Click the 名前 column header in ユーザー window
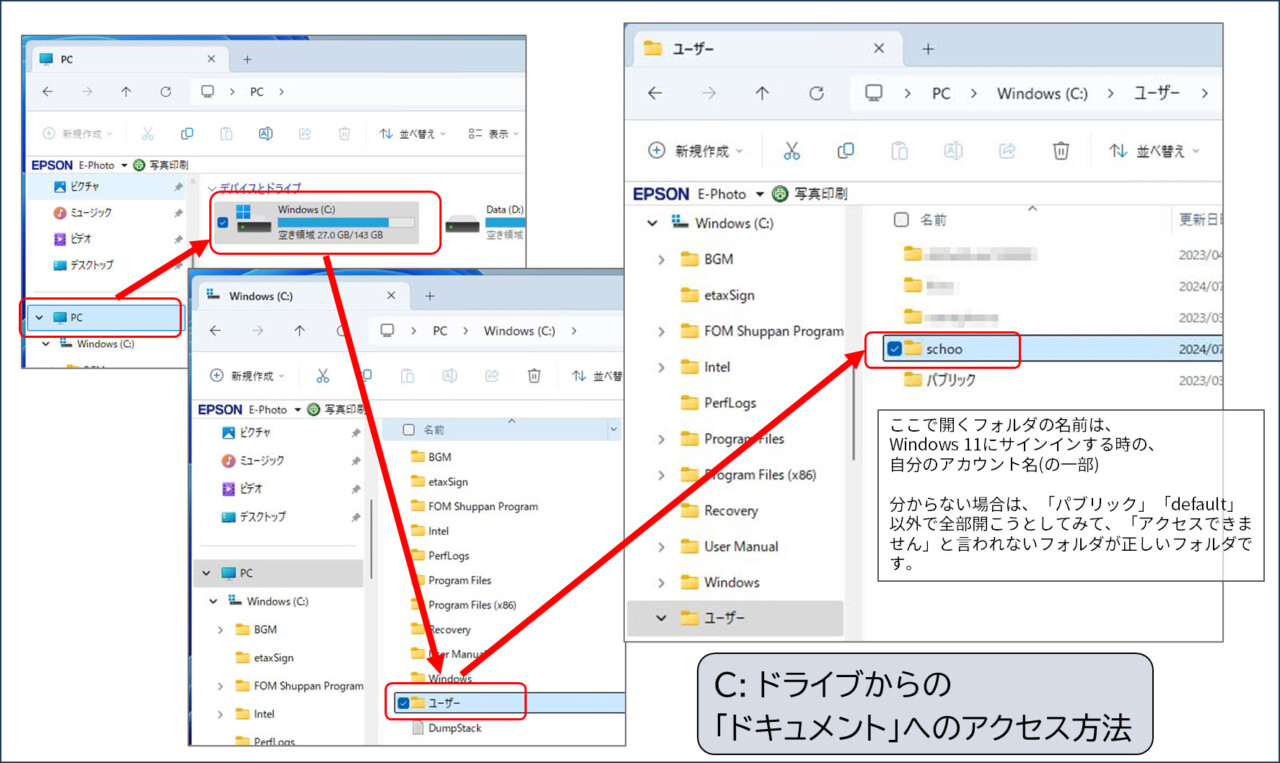The height and width of the screenshot is (763, 1280). pyautogui.click(x=933, y=219)
